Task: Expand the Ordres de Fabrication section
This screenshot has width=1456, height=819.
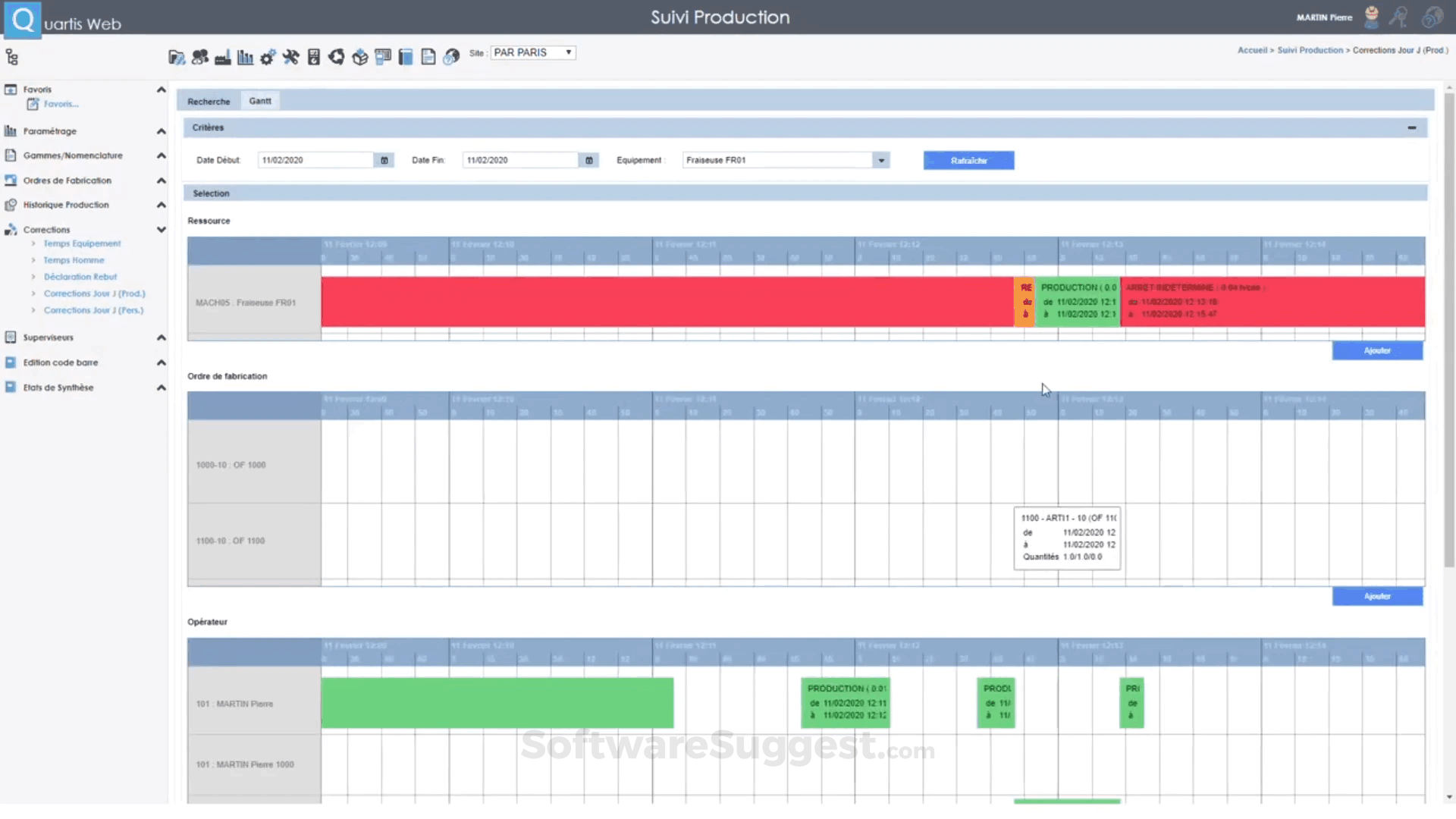Action: pos(161,180)
